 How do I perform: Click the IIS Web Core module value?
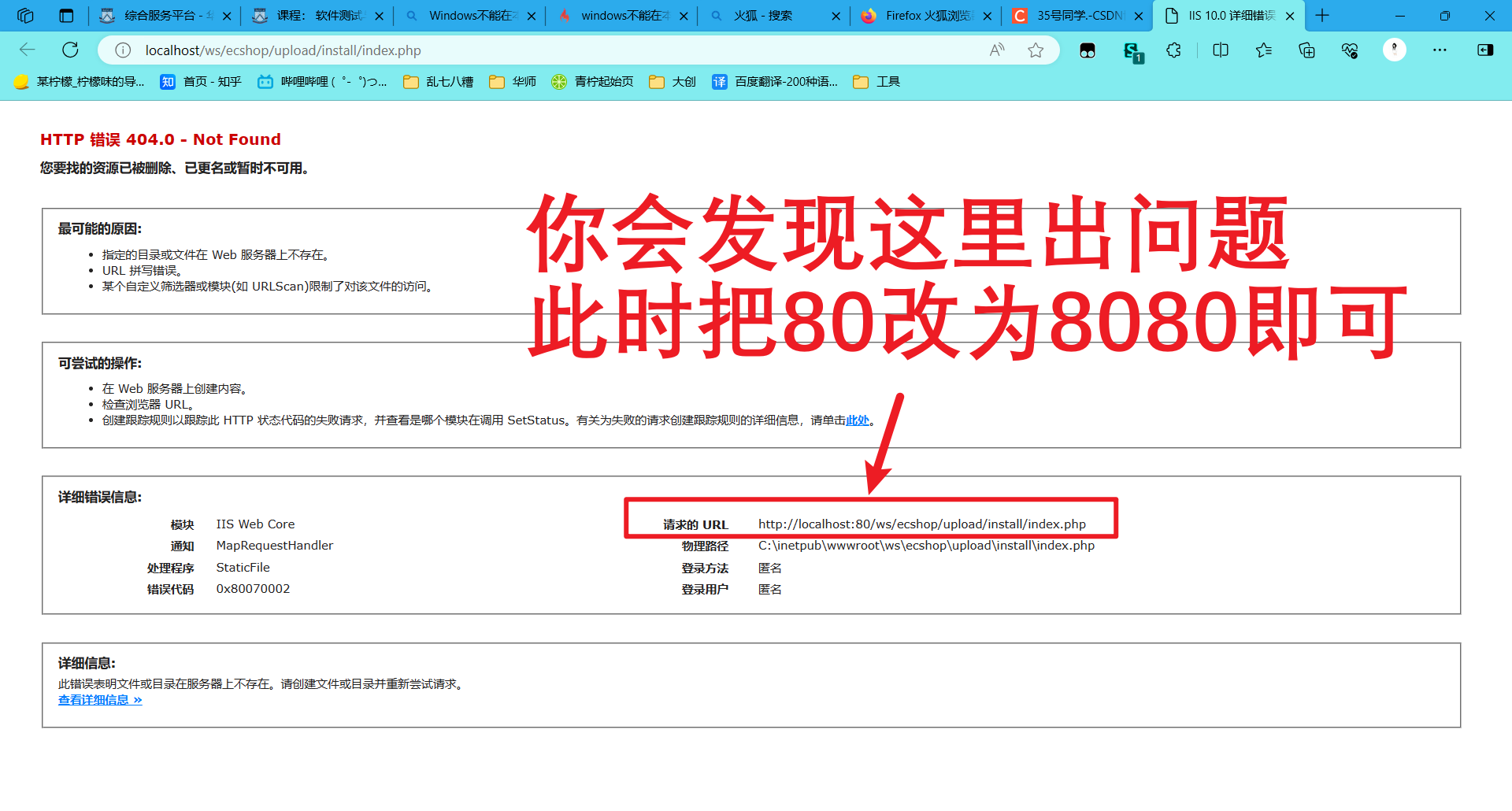coord(255,524)
